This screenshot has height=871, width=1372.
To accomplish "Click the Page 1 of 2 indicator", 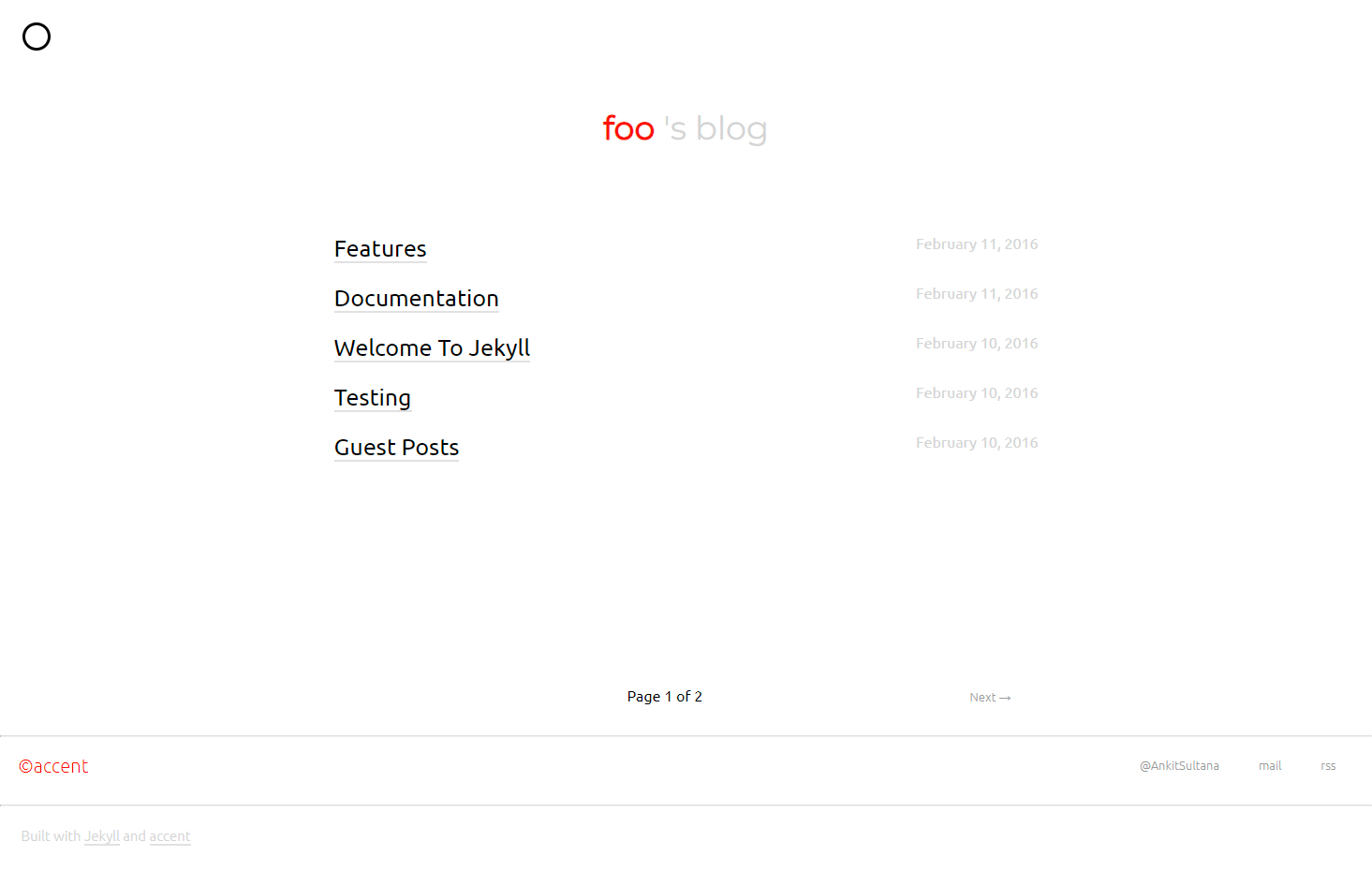I will click(665, 697).
